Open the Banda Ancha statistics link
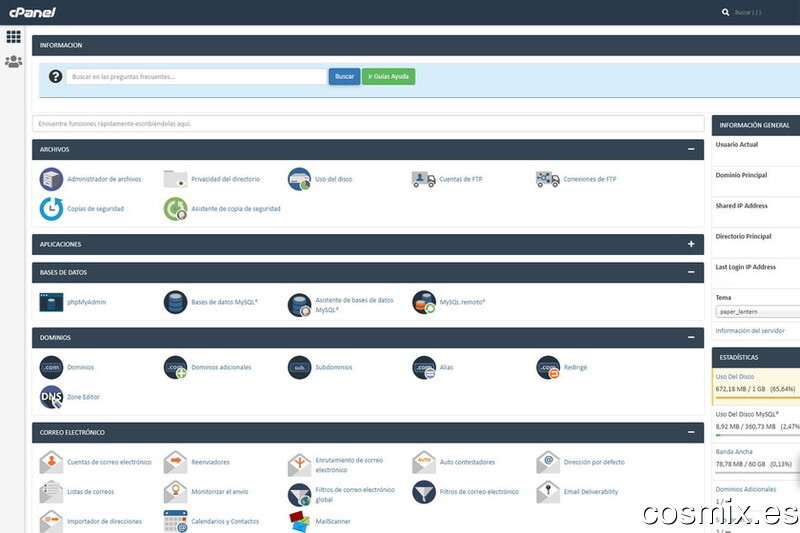The height and width of the screenshot is (533, 800). (734, 451)
